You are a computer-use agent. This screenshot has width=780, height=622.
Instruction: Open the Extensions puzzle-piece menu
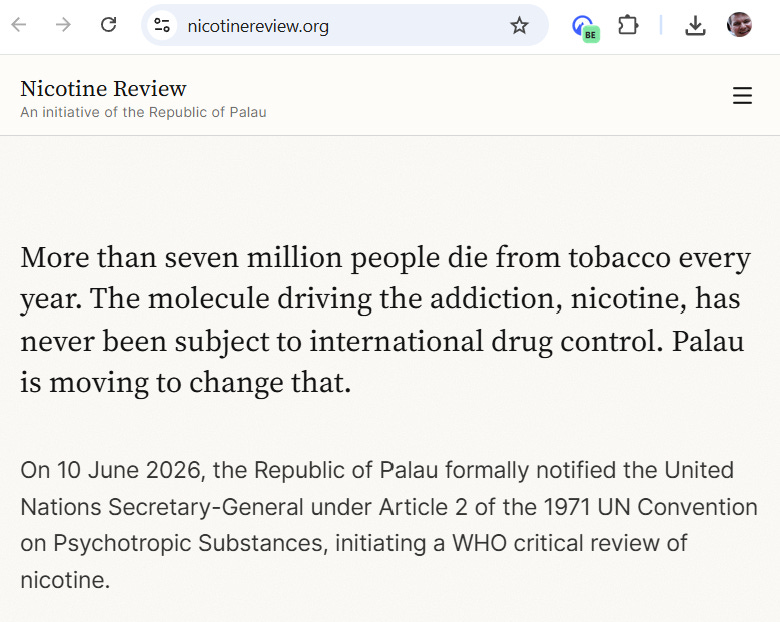click(628, 25)
